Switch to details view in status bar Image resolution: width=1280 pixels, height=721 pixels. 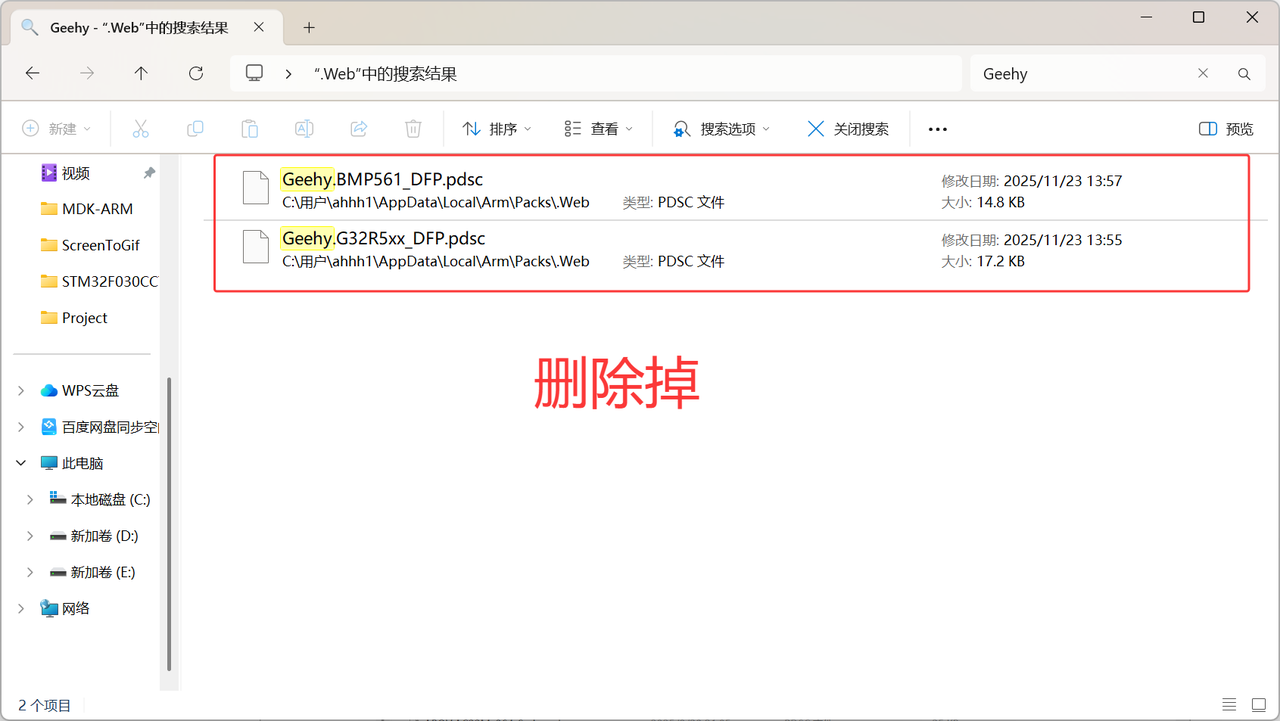click(x=1229, y=705)
